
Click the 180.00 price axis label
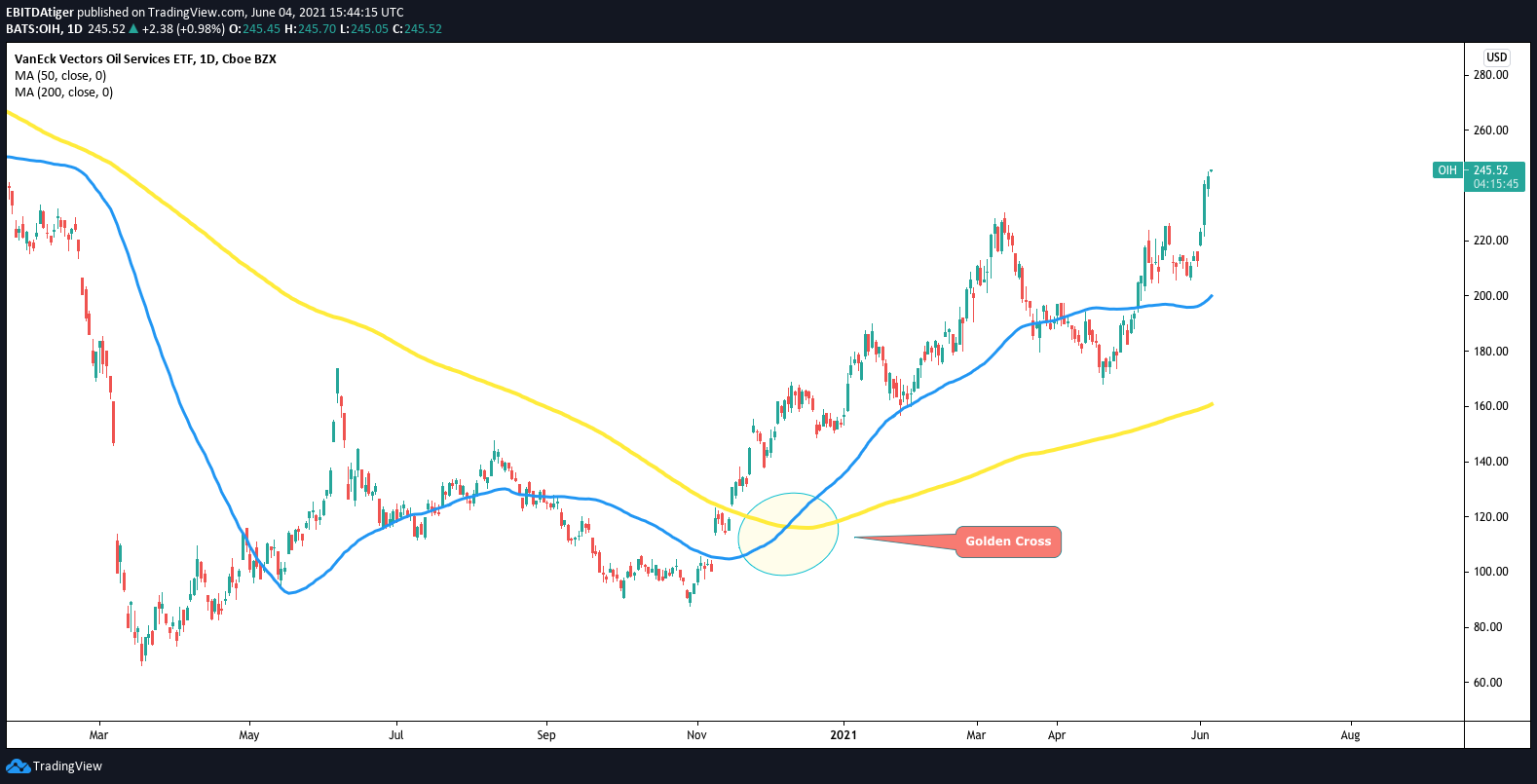(1490, 352)
